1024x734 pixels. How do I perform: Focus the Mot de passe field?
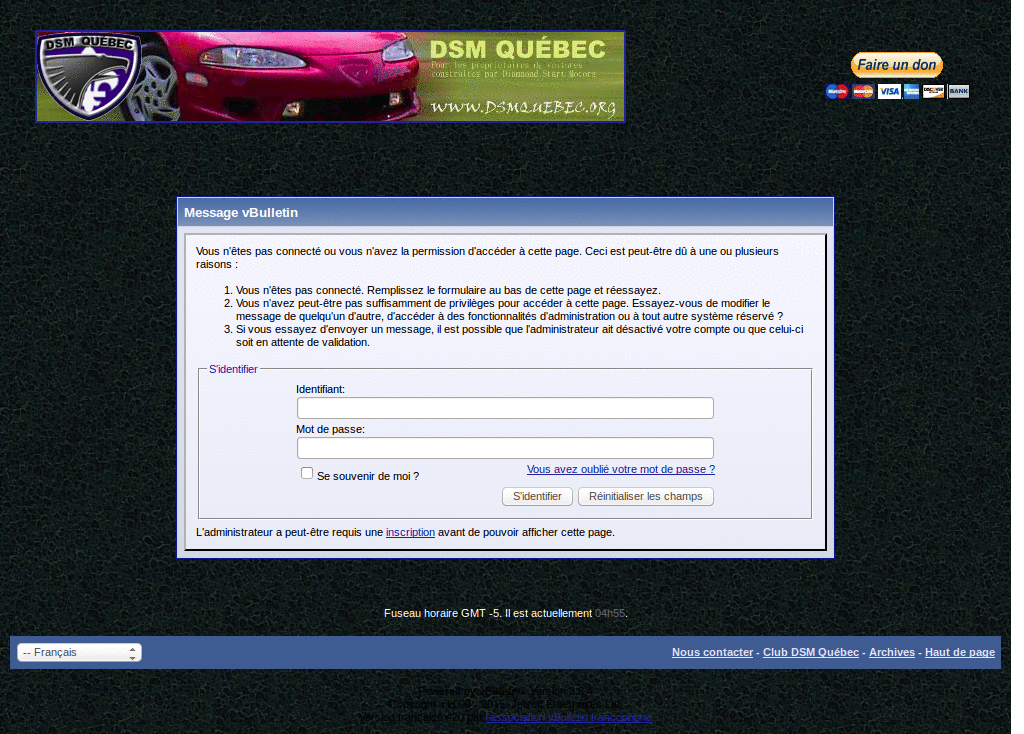[x=505, y=448]
